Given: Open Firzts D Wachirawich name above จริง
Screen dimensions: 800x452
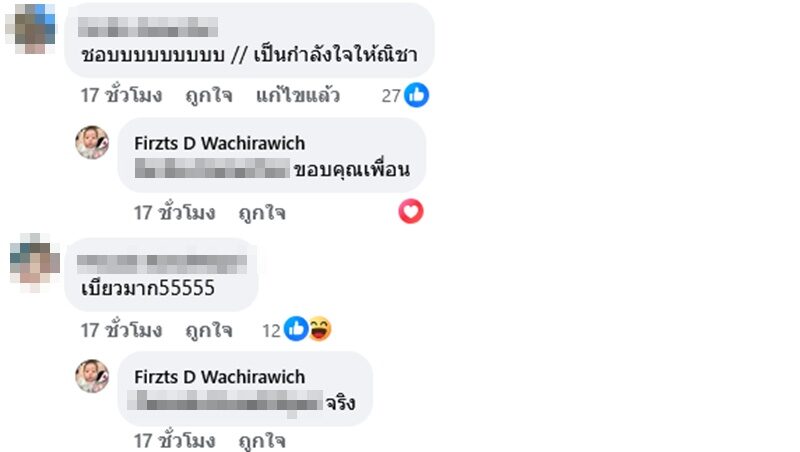Looking at the screenshot, I should coord(220,377).
